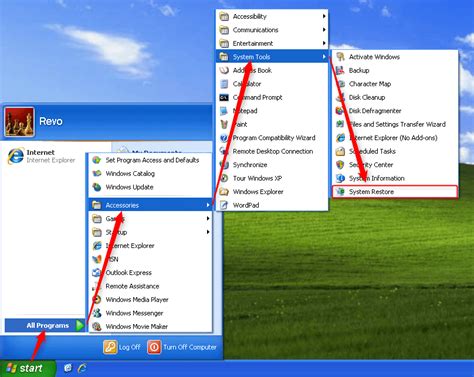
Task: Open Remote Desktop Connection
Action: (272, 151)
